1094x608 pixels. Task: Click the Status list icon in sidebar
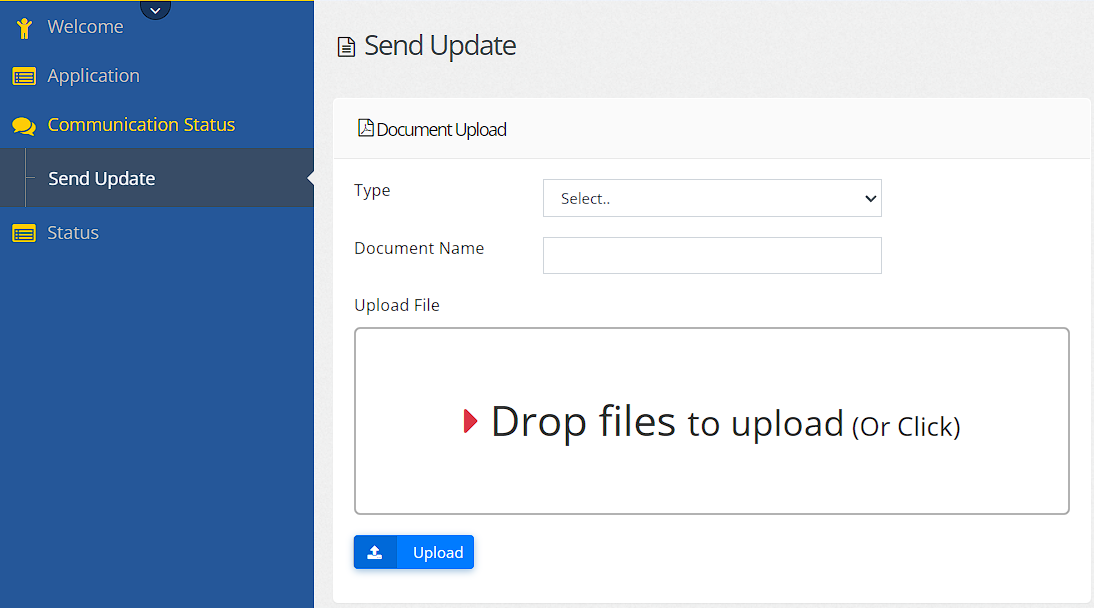(24, 233)
